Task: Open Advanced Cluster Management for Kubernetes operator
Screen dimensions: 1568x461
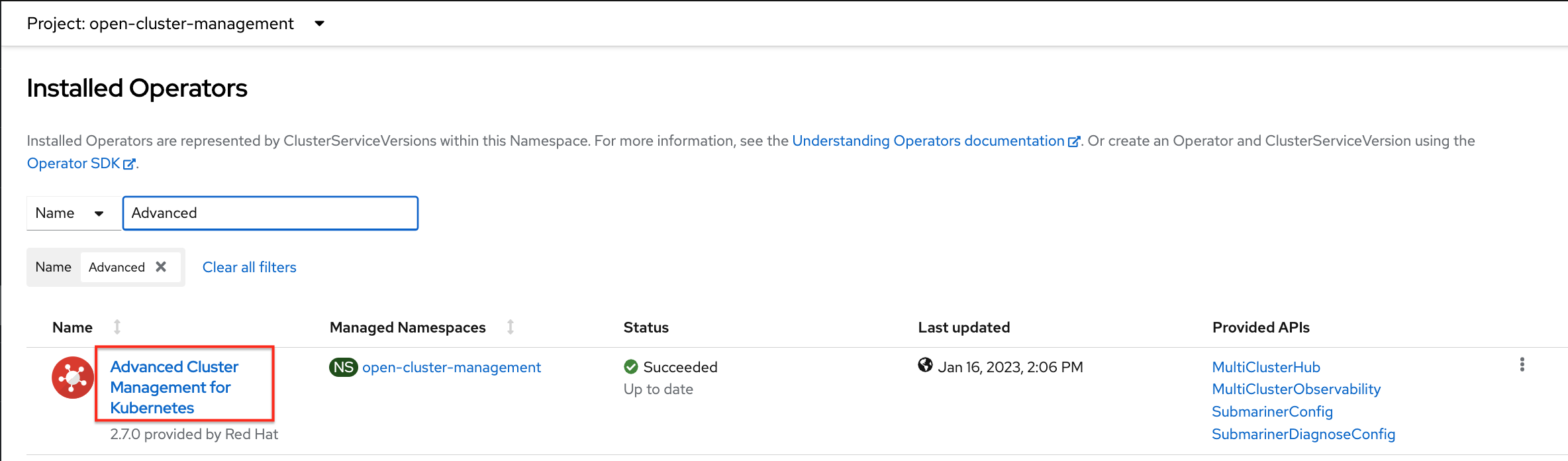Action: tap(174, 387)
